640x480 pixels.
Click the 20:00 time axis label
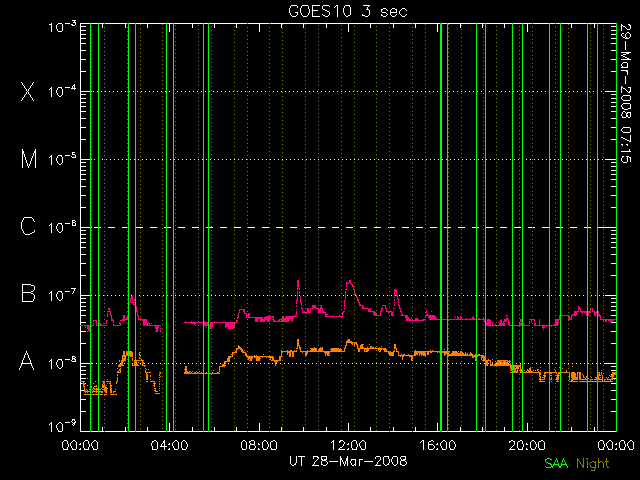tap(527, 445)
